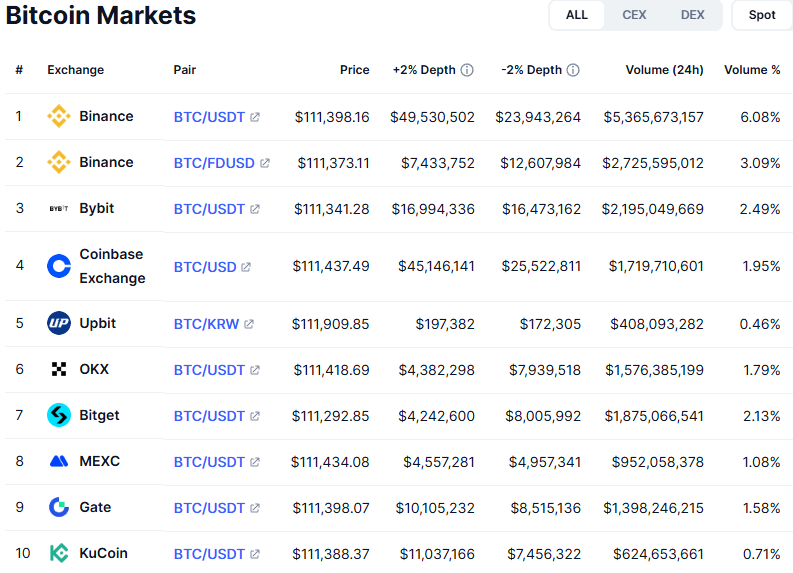The height and width of the screenshot is (573, 793).
Task: Click the Bitcoin Markets heading
Action: click(101, 15)
